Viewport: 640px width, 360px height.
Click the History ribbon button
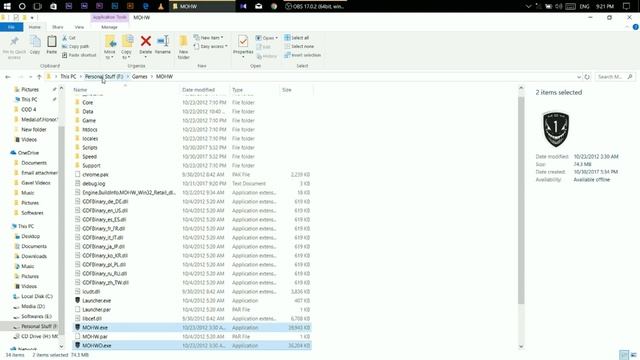[267, 56]
